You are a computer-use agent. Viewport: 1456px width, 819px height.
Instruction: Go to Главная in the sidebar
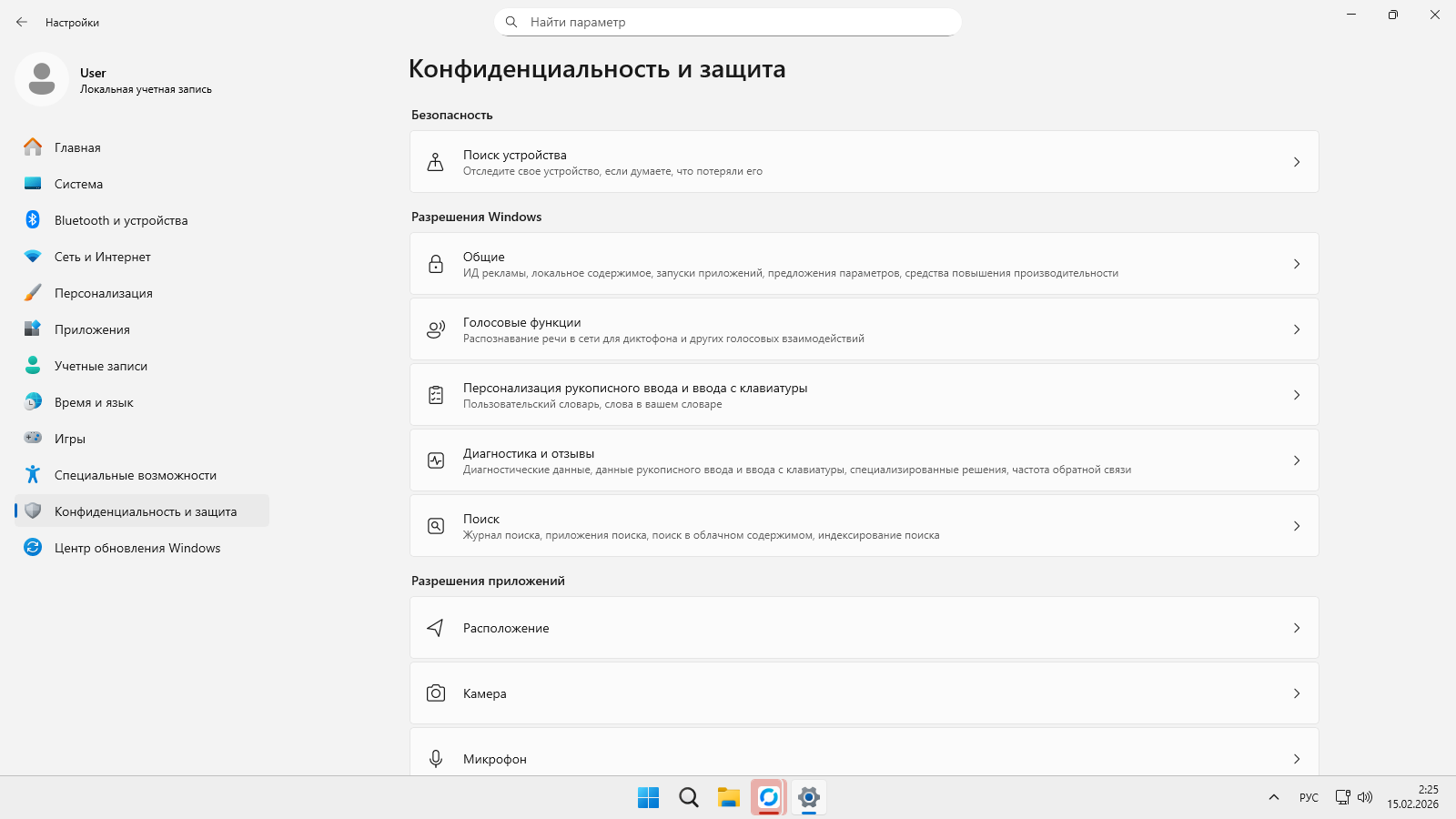(x=142, y=147)
